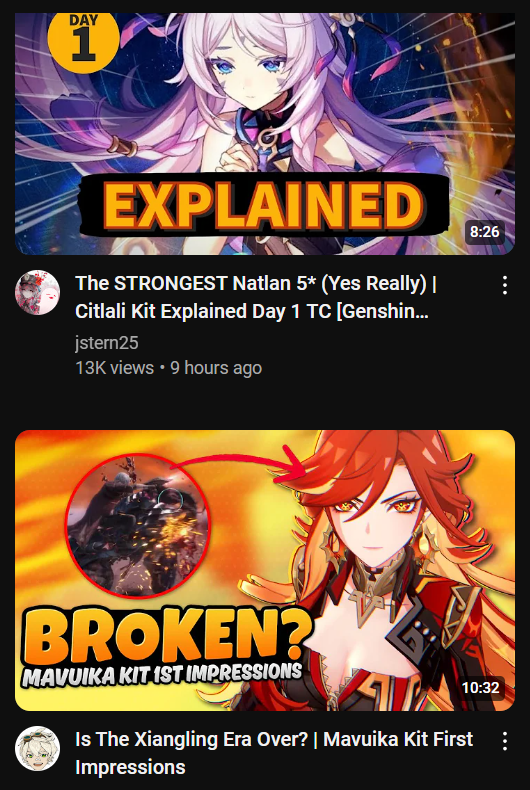Click the MAVUIKA KIT 1ST IMPRESSIONS caption

(x=162, y=674)
